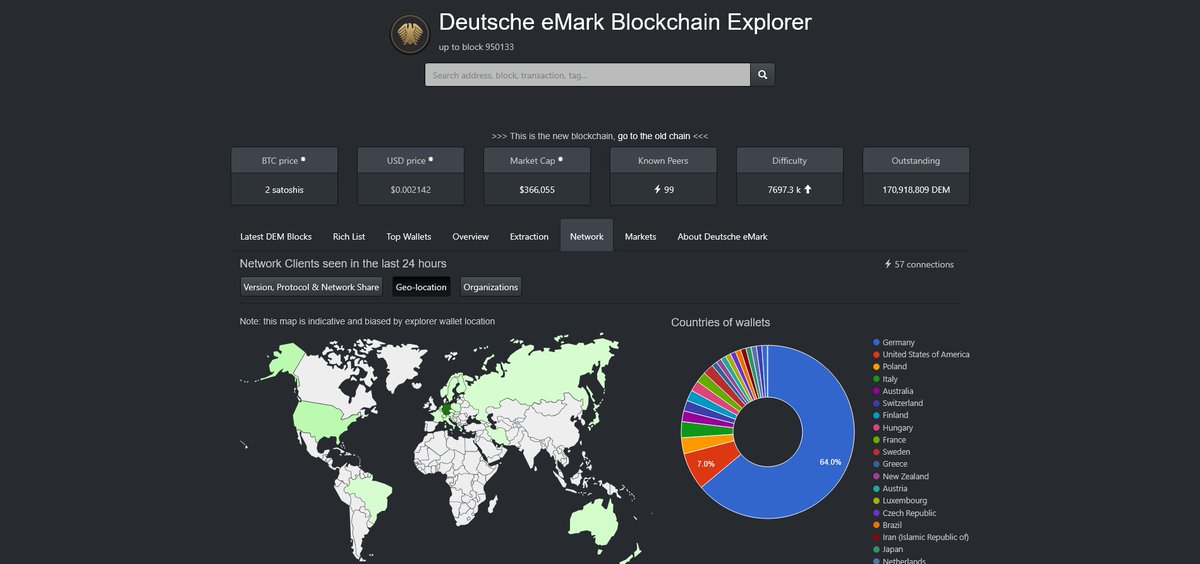Click the lightning bolt icon next to 99
This screenshot has width=1200, height=564.
[656, 189]
